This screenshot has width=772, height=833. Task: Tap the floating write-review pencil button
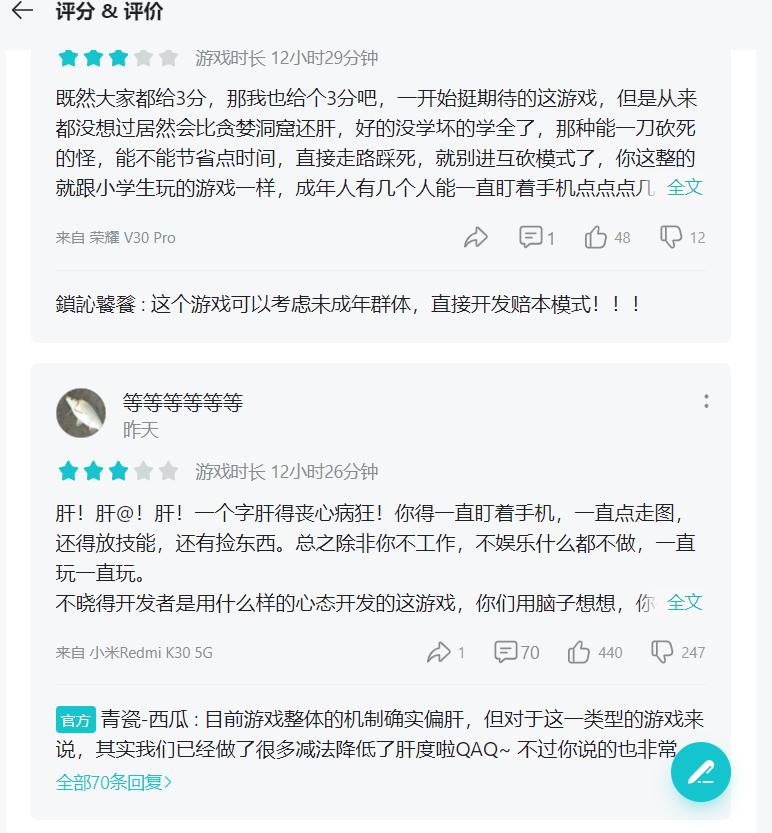pyautogui.click(x=700, y=771)
